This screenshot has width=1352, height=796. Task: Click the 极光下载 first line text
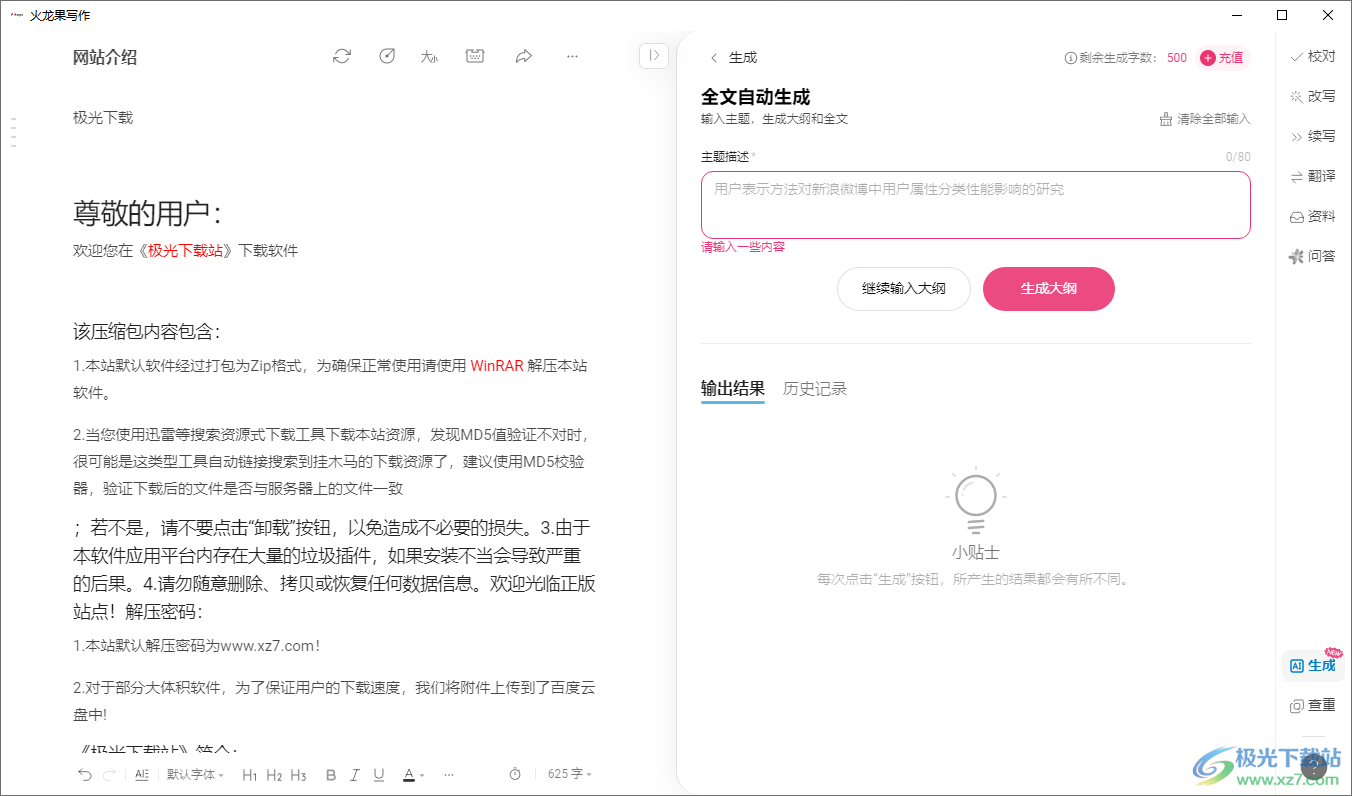(103, 117)
